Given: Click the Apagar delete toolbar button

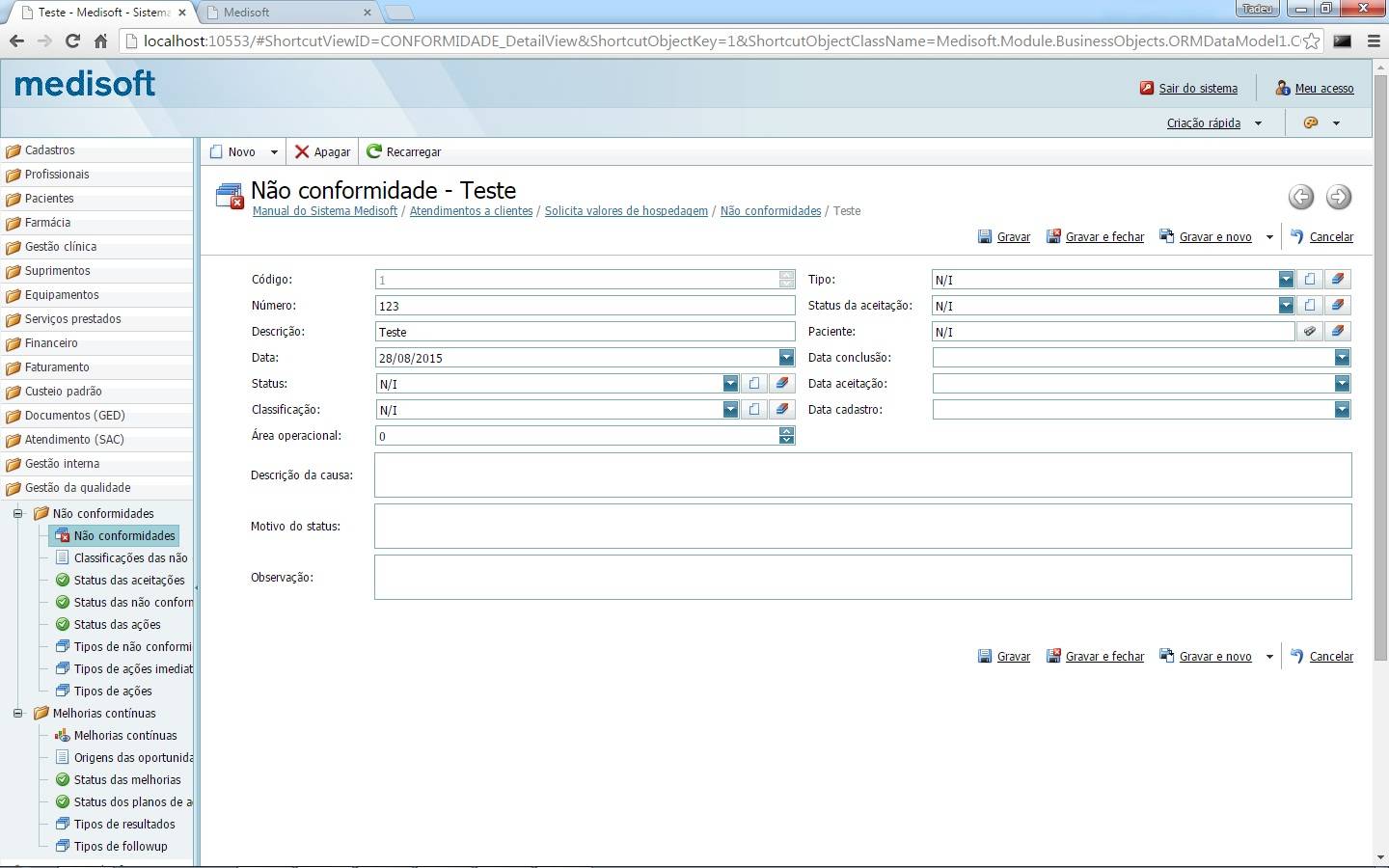Looking at the screenshot, I should pyautogui.click(x=323, y=152).
